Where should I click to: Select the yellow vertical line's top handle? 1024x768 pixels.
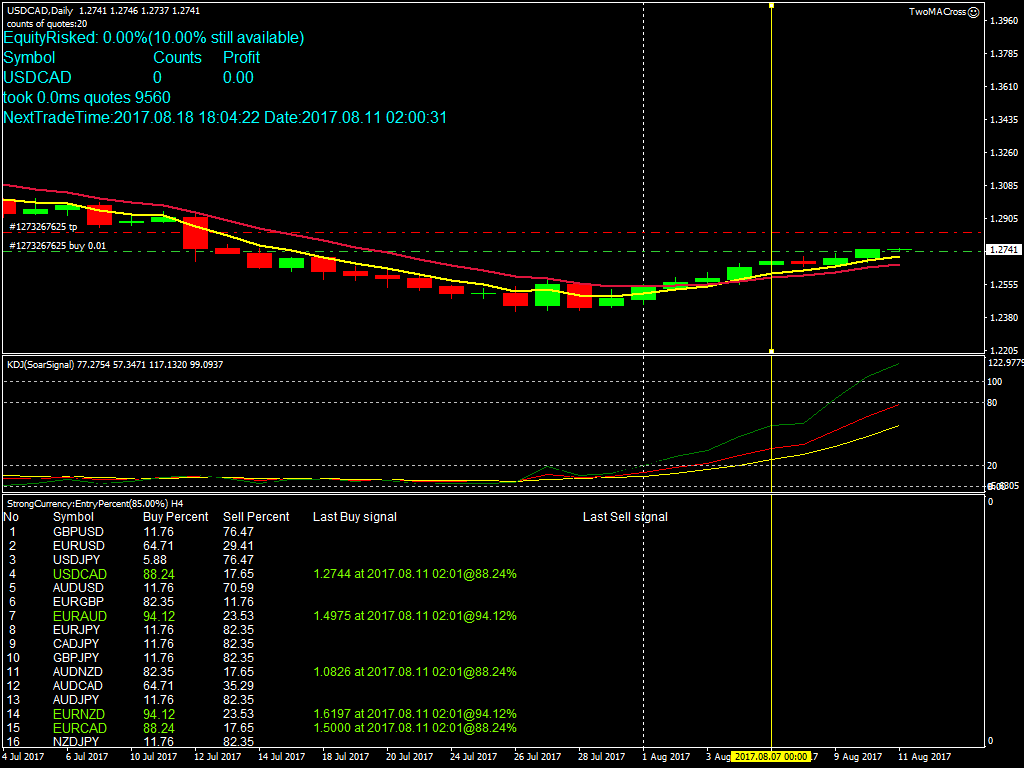(x=771, y=5)
